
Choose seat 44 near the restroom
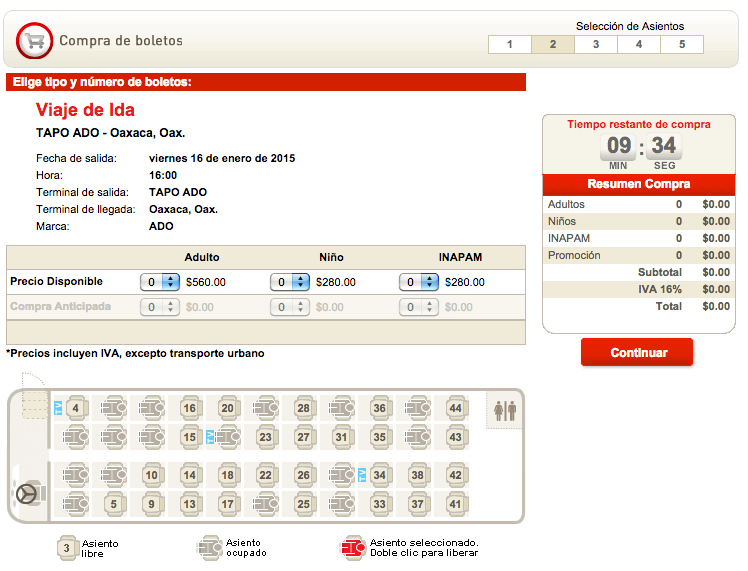pyautogui.click(x=455, y=408)
